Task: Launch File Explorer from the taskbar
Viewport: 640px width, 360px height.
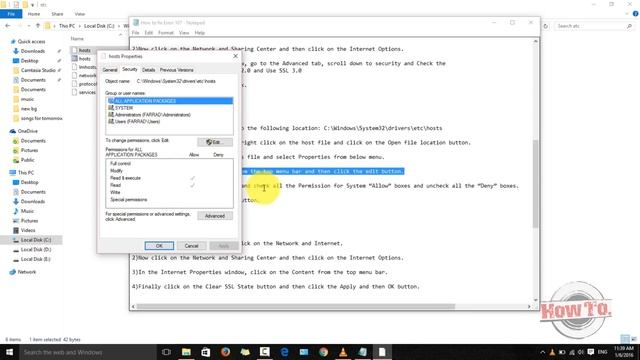Action: click(x=186, y=352)
